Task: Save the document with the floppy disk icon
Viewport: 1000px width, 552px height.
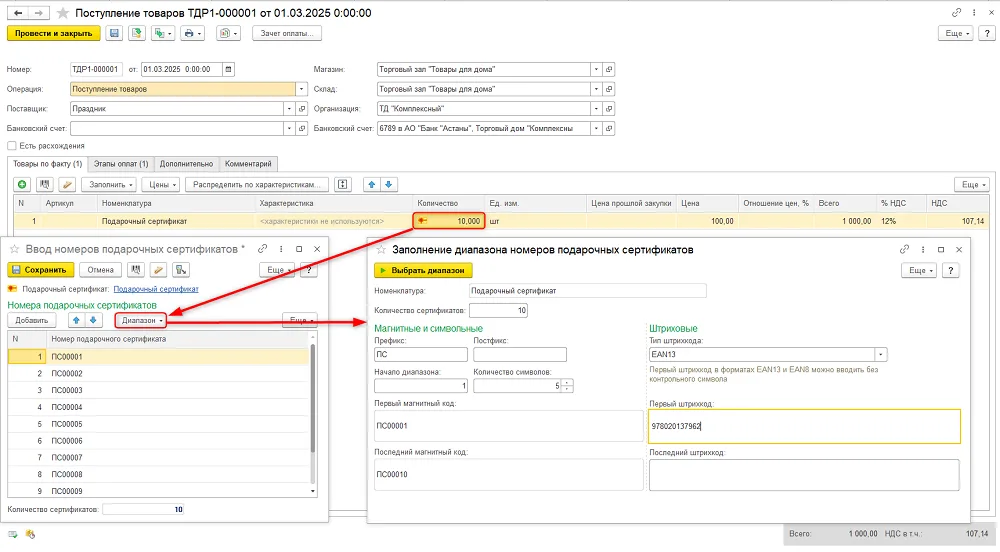Action: click(114, 33)
